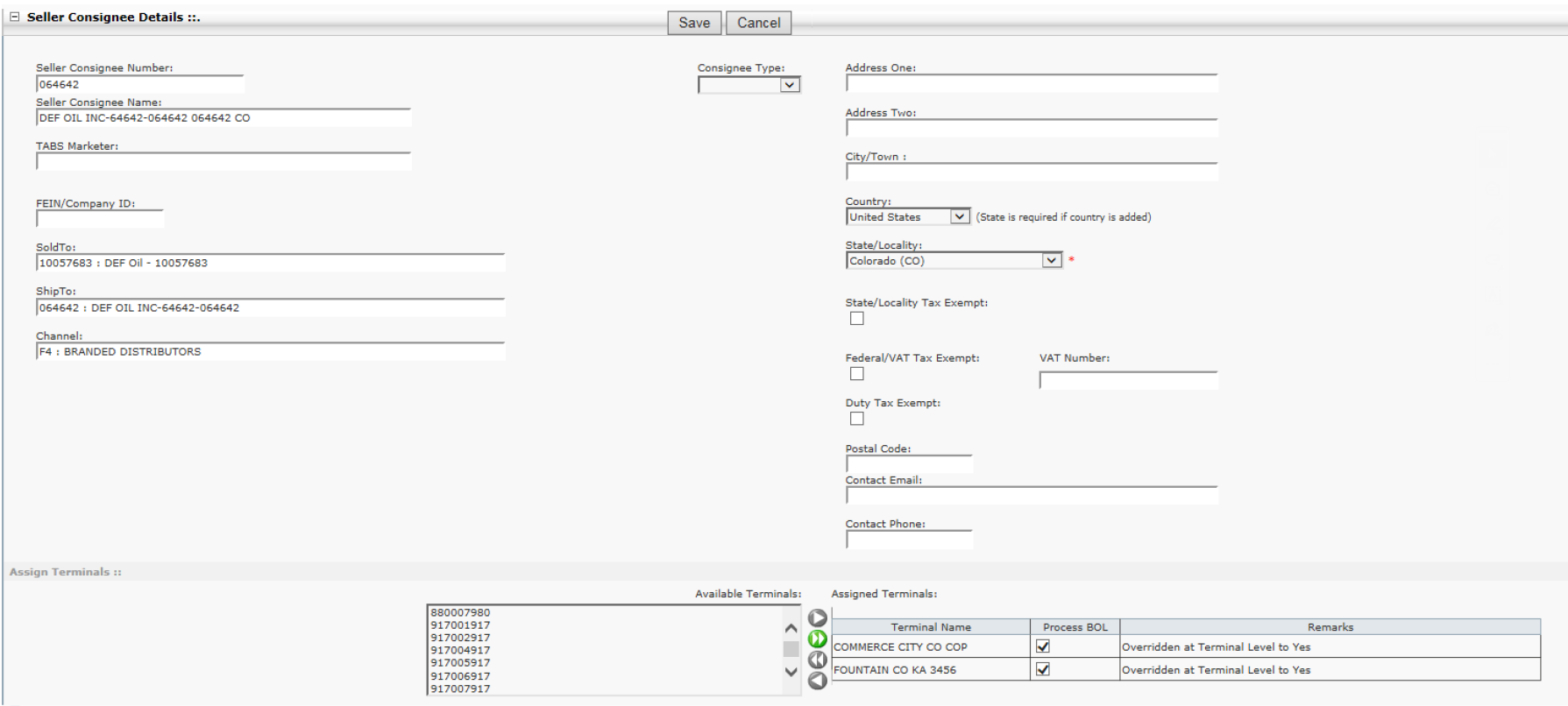The width and height of the screenshot is (1568, 706).
Task: Collapse the Seller Consignee Details section
Action: (14, 17)
